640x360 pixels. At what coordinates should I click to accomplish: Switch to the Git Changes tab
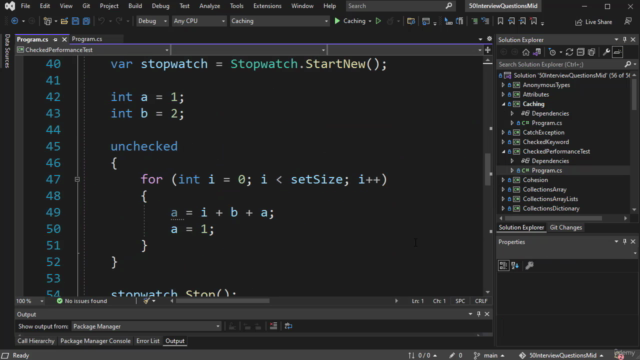(x=566, y=227)
